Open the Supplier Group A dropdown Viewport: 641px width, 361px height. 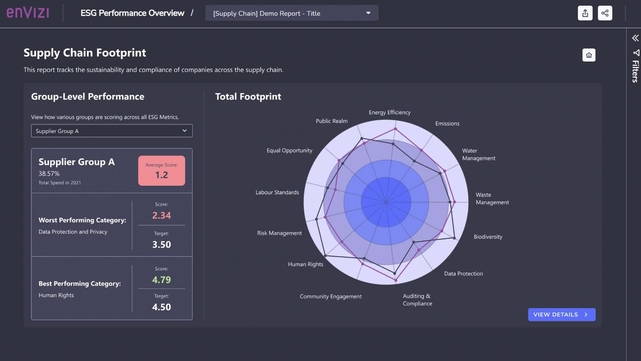coord(112,131)
